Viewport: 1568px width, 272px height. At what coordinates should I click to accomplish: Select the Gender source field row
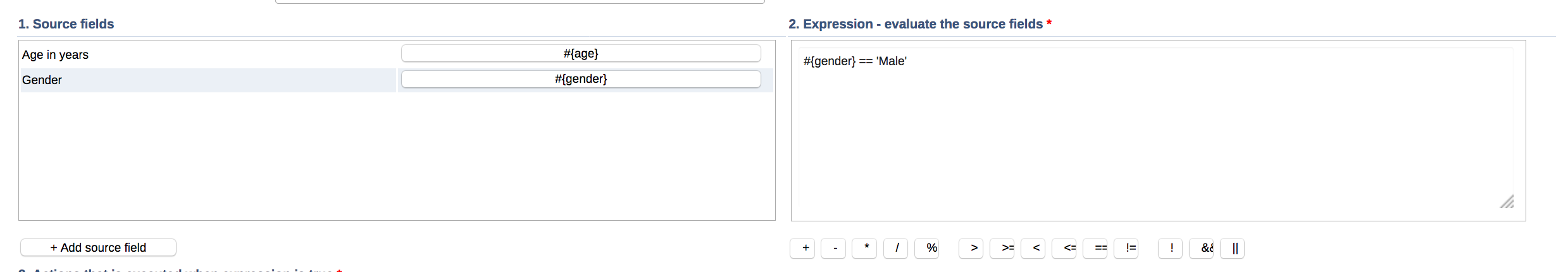208,80
